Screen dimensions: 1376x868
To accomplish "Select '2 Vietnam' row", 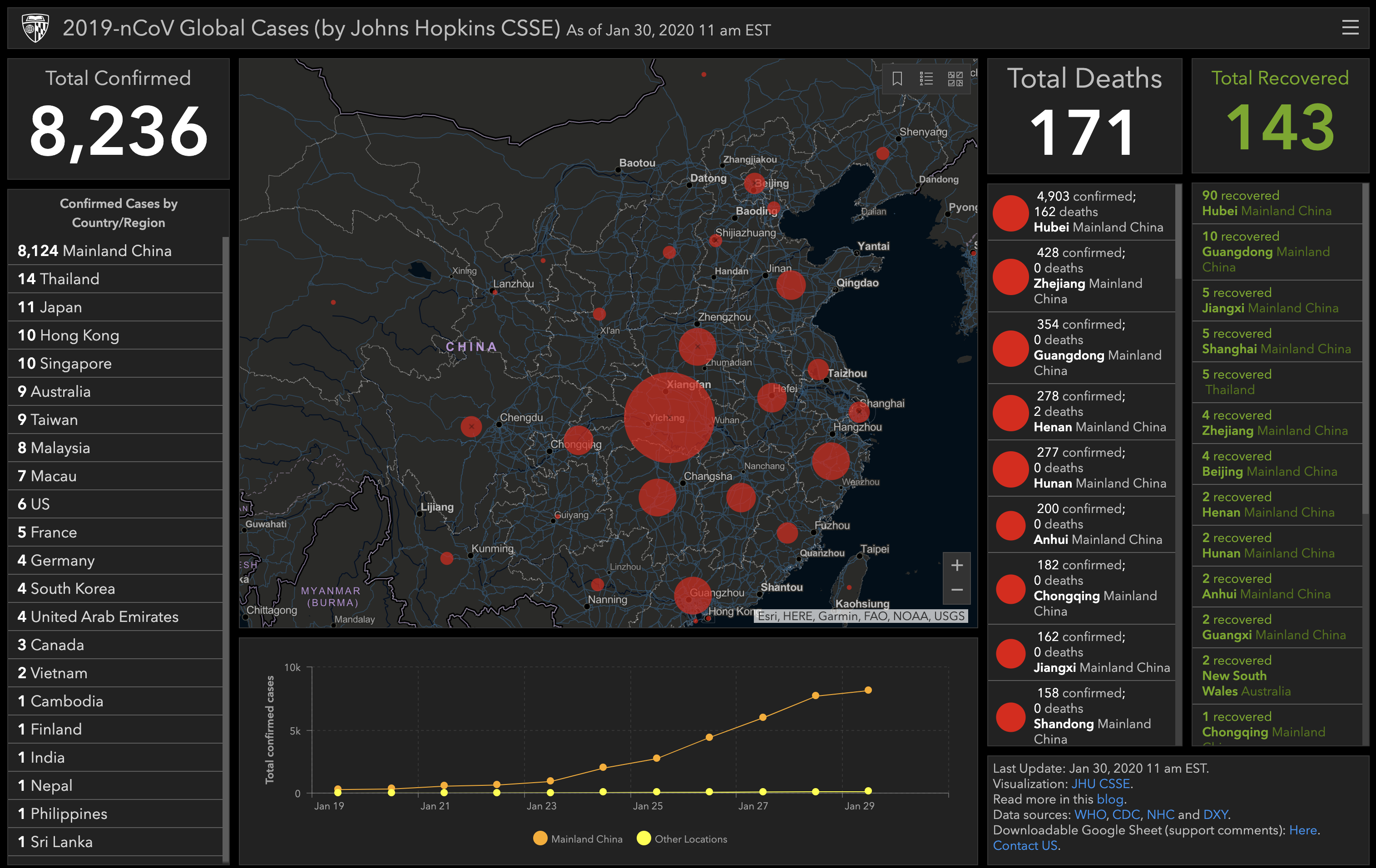I will (115, 673).
